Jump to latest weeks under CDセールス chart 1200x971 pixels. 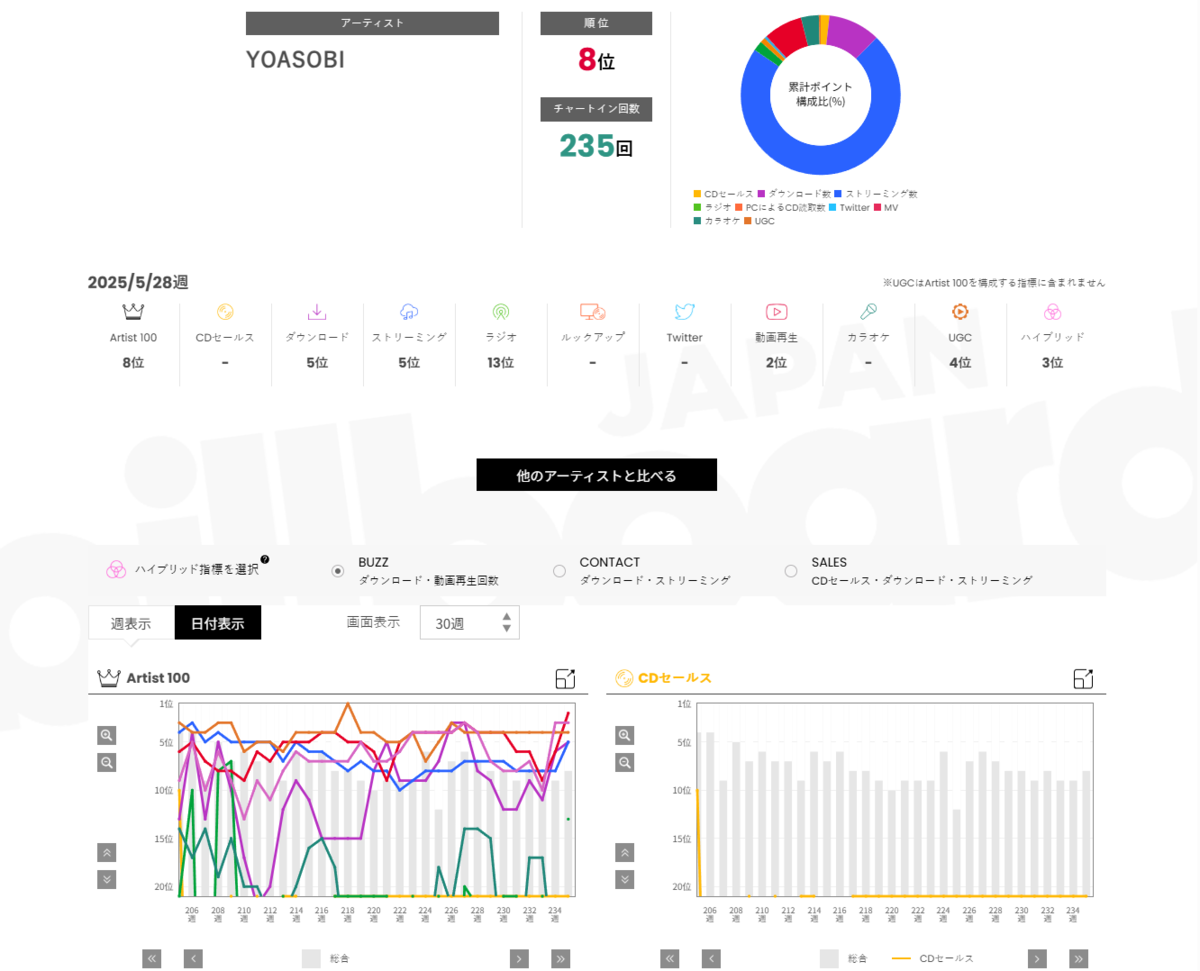[x=1078, y=959]
